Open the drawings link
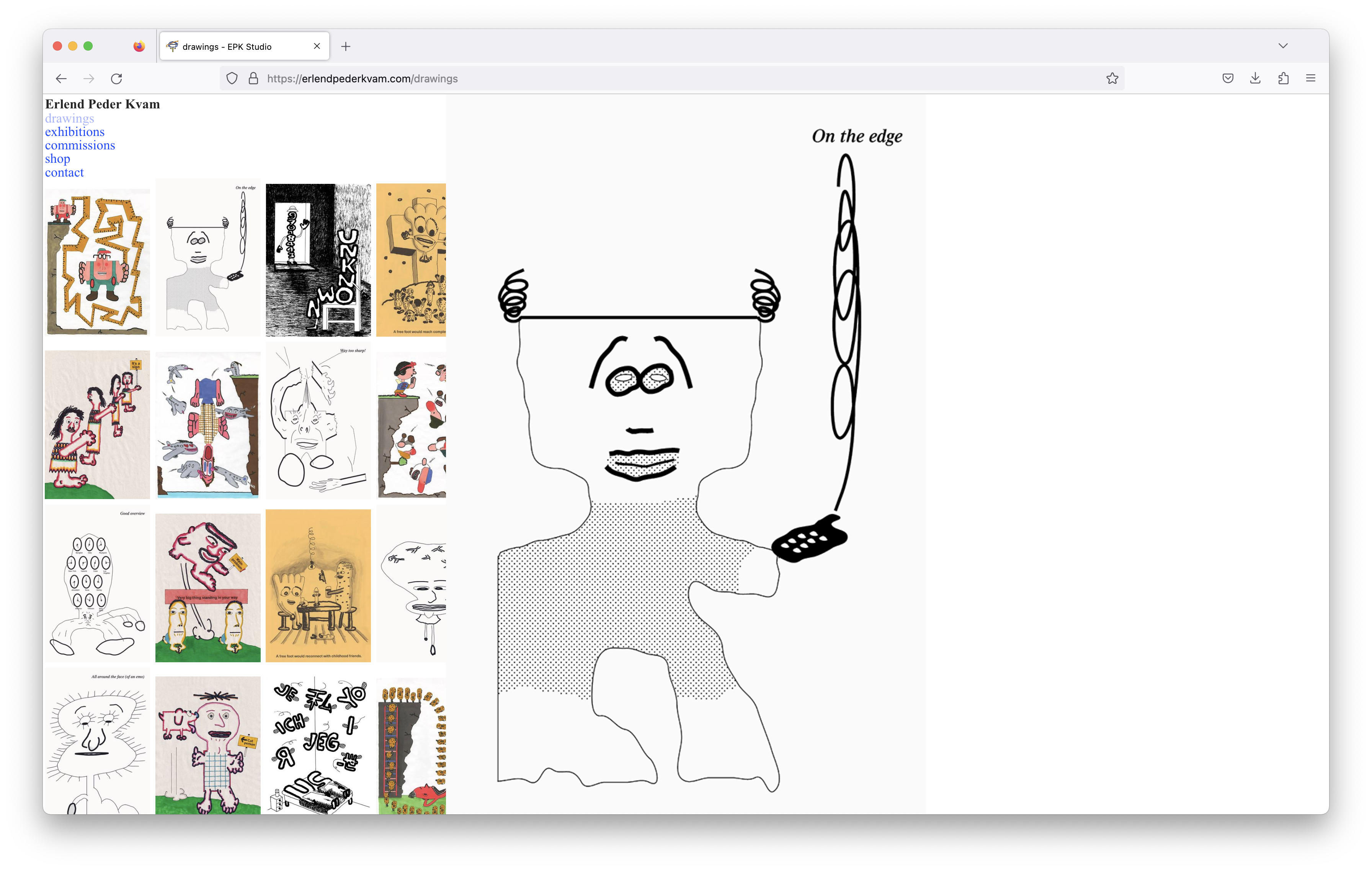The image size is (1372, 871). point(70,119)
